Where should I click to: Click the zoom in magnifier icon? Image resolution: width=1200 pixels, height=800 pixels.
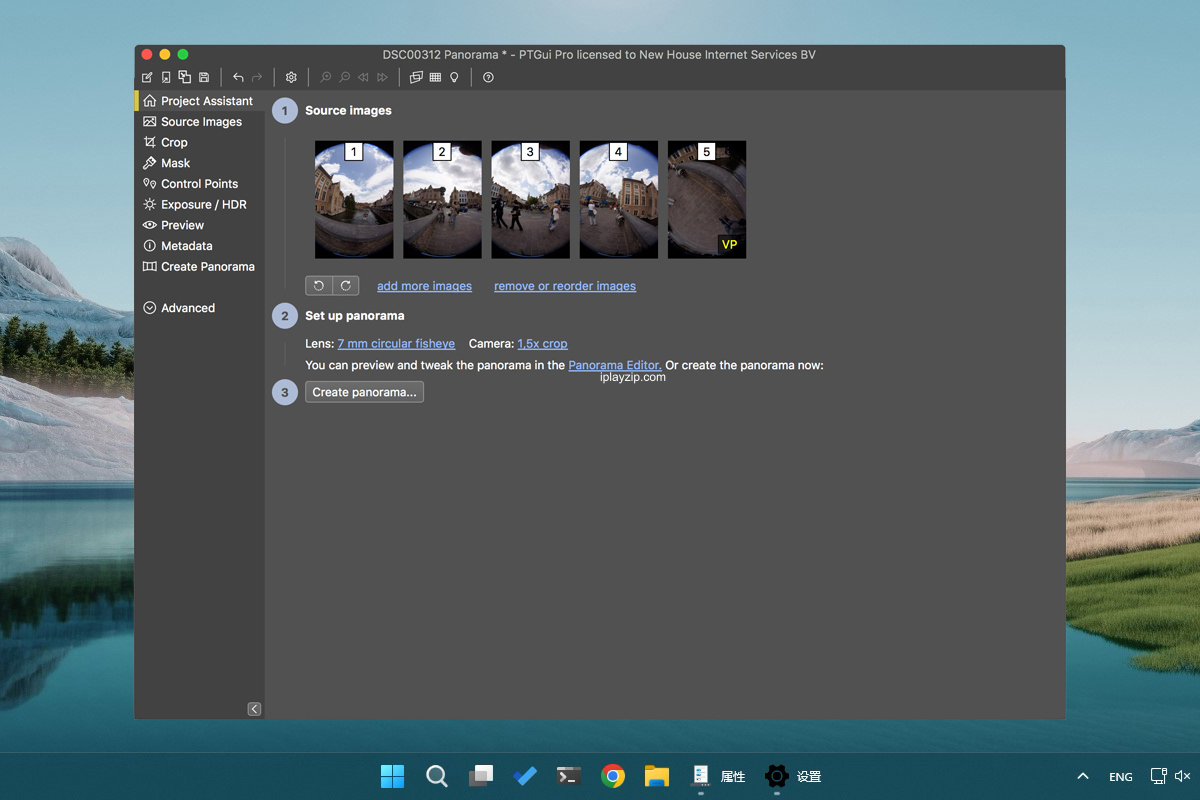pyautogui.click(x=326, y=77)
